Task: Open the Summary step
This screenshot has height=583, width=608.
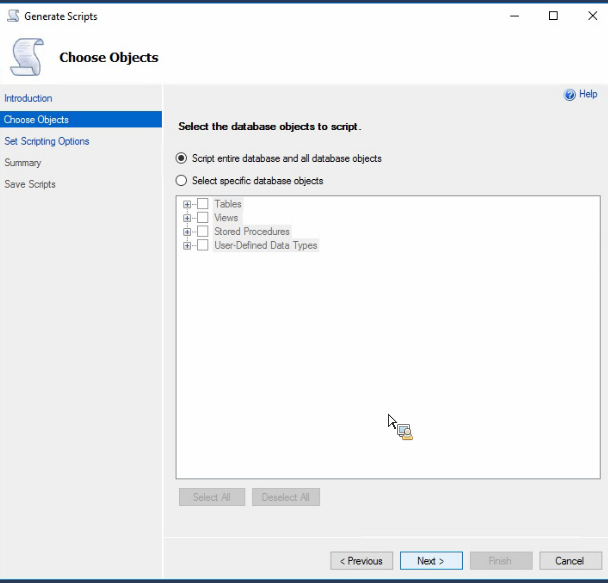Action: coord(22,163)
